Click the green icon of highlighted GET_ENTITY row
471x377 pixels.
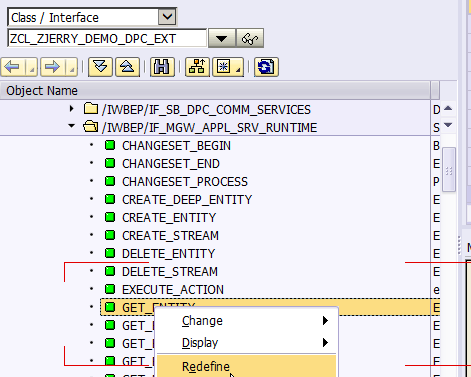click(110, 307)
